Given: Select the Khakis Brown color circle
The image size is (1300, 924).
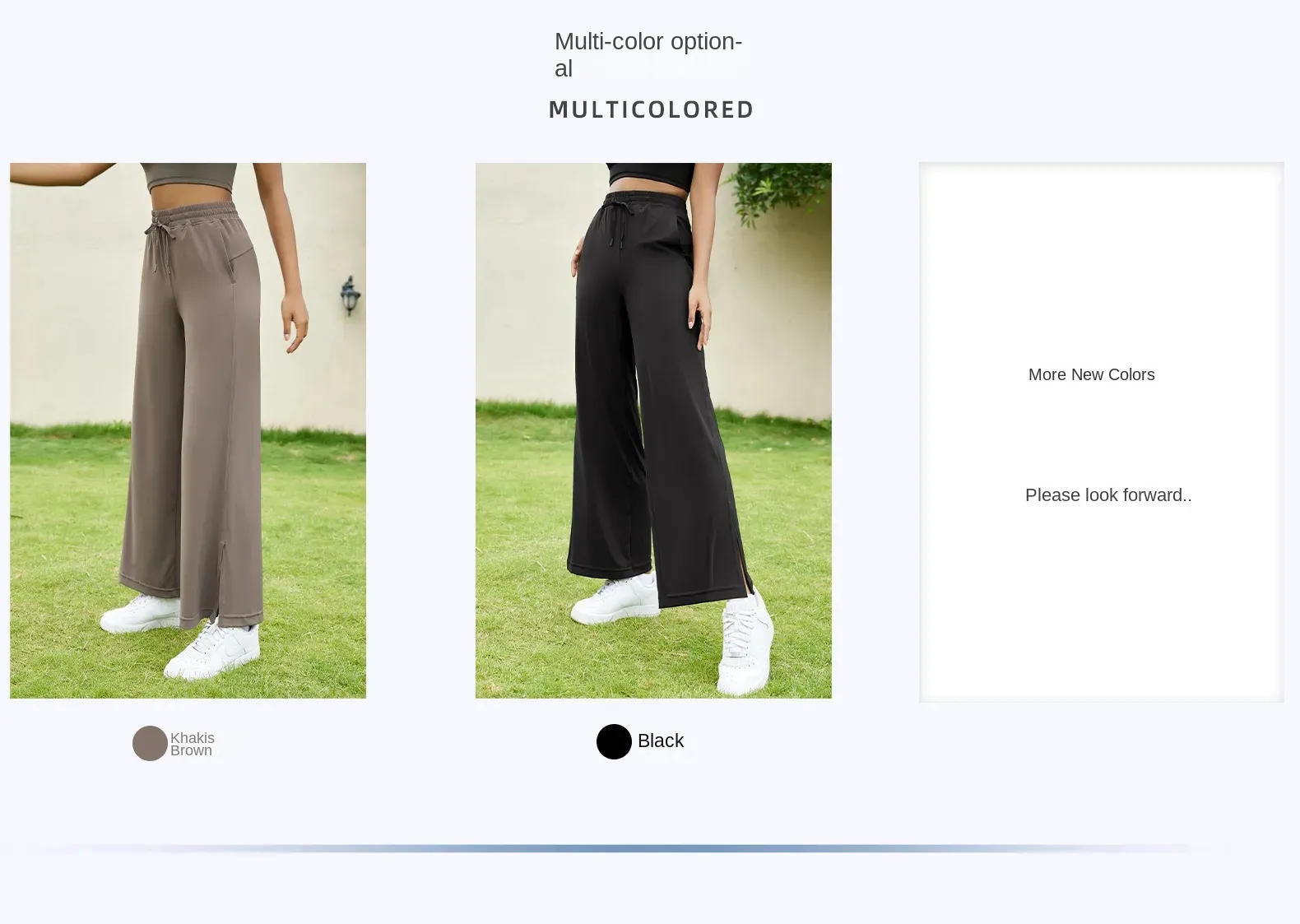Looking at the screenshot, I should click(x=150, y=743).
